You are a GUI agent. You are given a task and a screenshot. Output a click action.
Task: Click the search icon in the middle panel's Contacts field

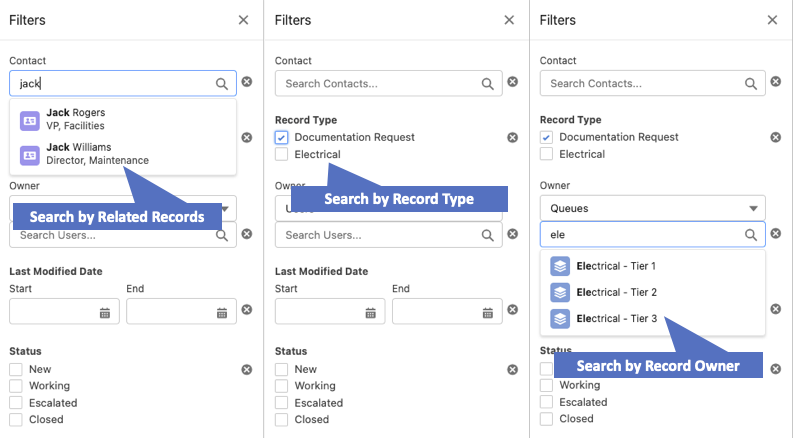[x=488, y=84]
